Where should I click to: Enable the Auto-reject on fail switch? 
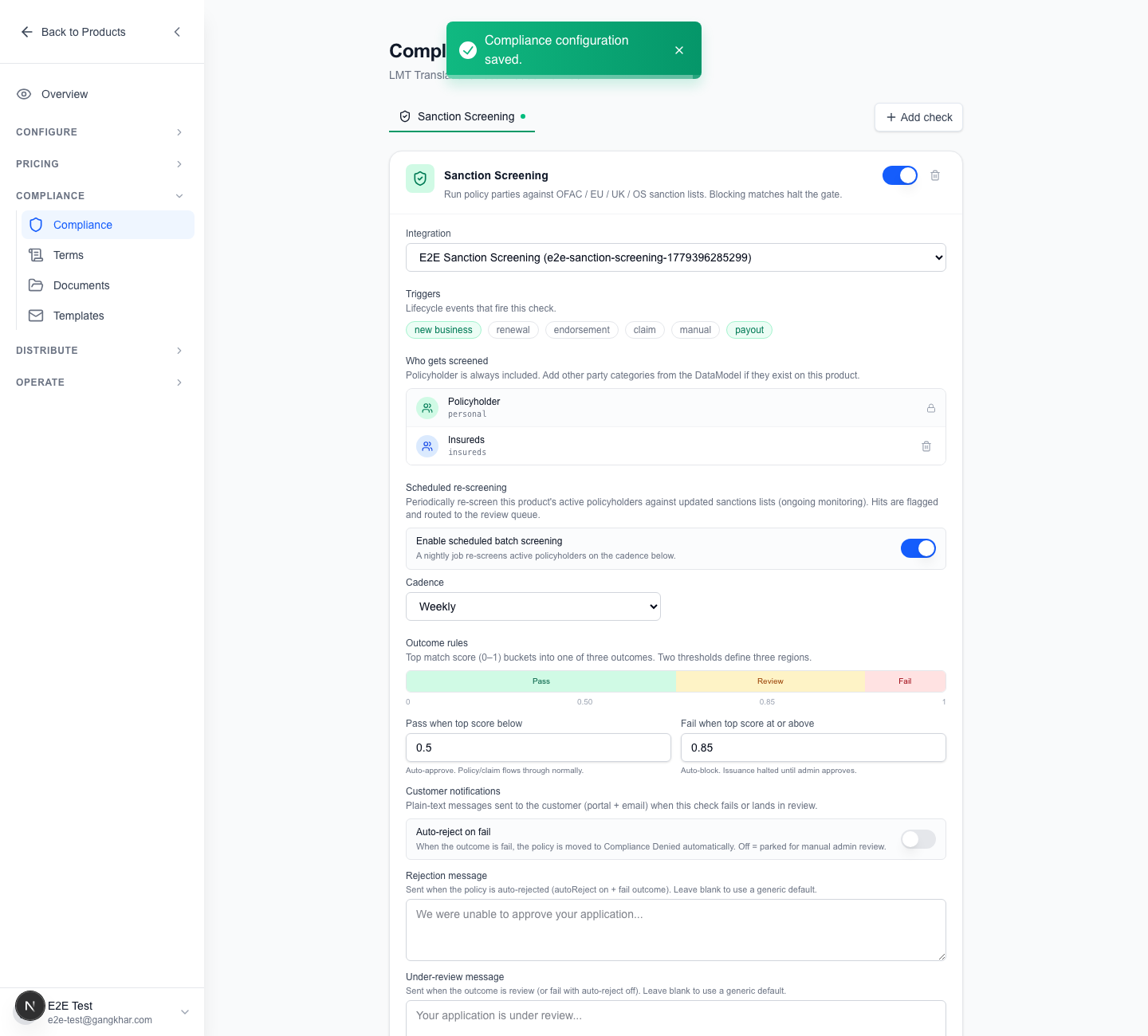(x=918, y=839)
